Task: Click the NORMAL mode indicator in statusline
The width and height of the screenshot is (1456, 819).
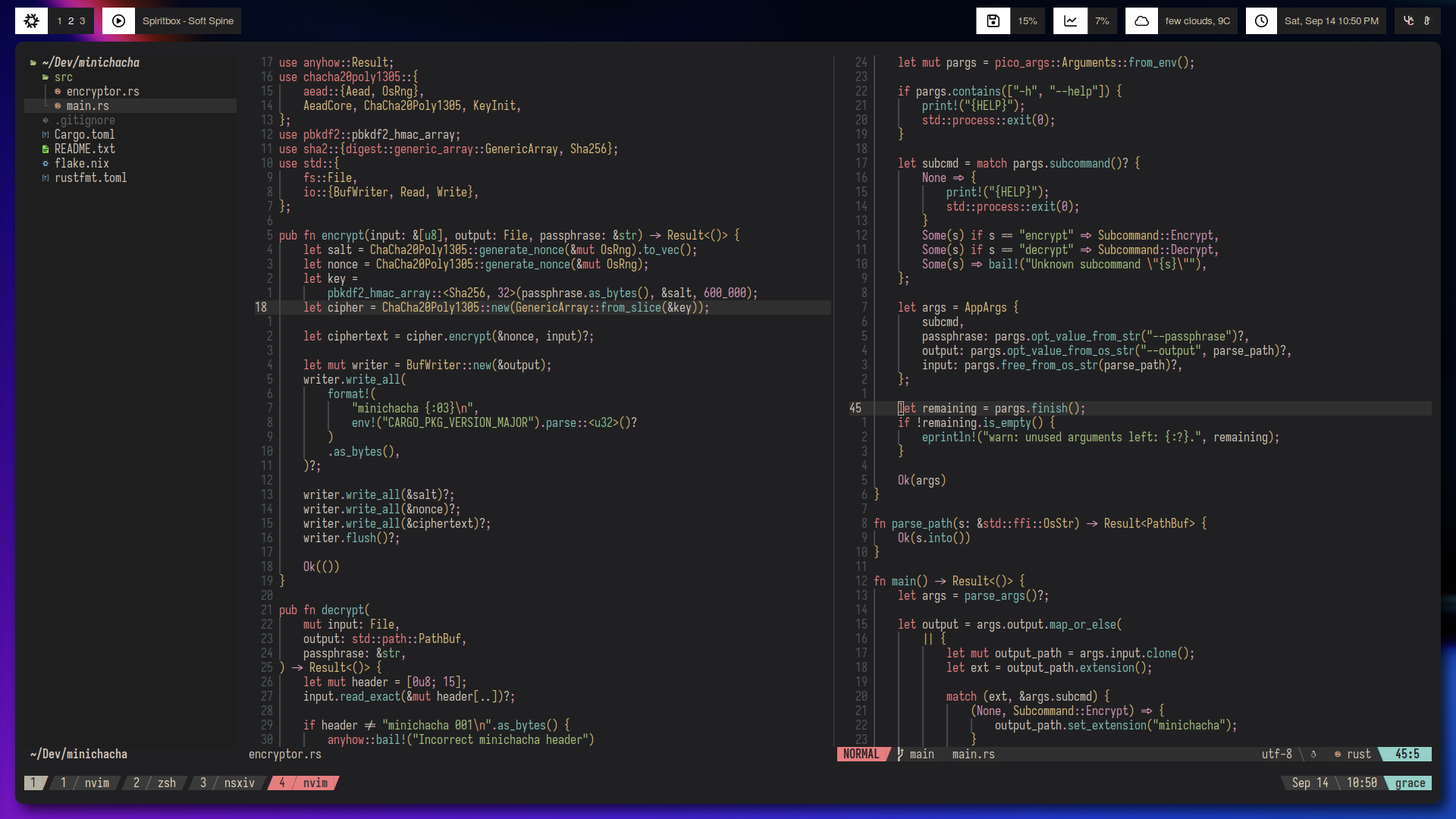Action: coord(861,754)
